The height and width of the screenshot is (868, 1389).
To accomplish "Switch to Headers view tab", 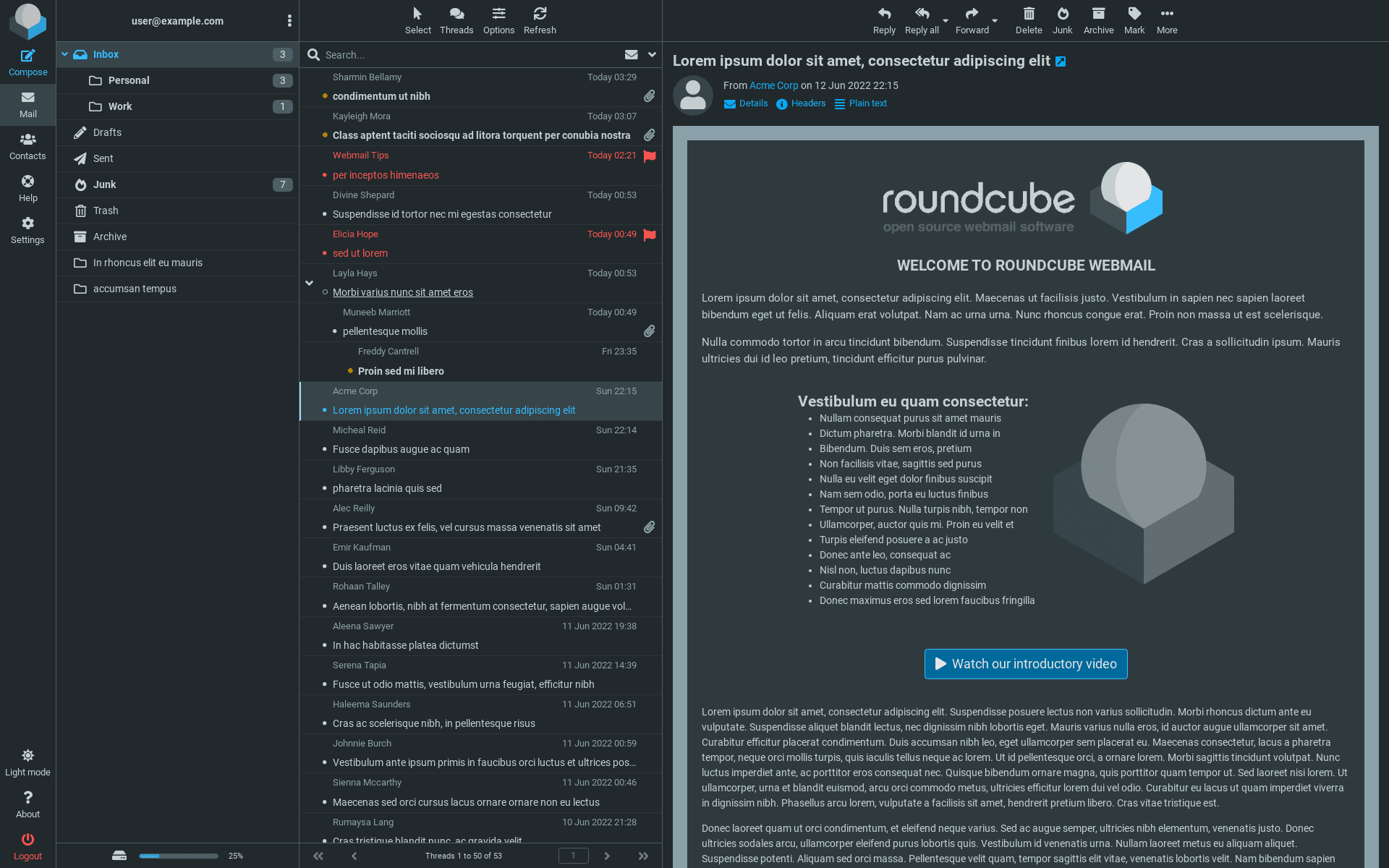I will 805,103.
